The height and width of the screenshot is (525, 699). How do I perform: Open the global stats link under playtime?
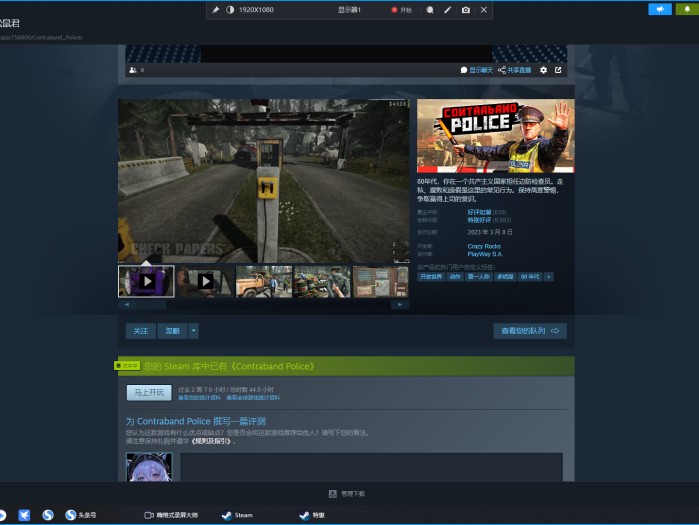pyautogui.click(x=253, y=398)
